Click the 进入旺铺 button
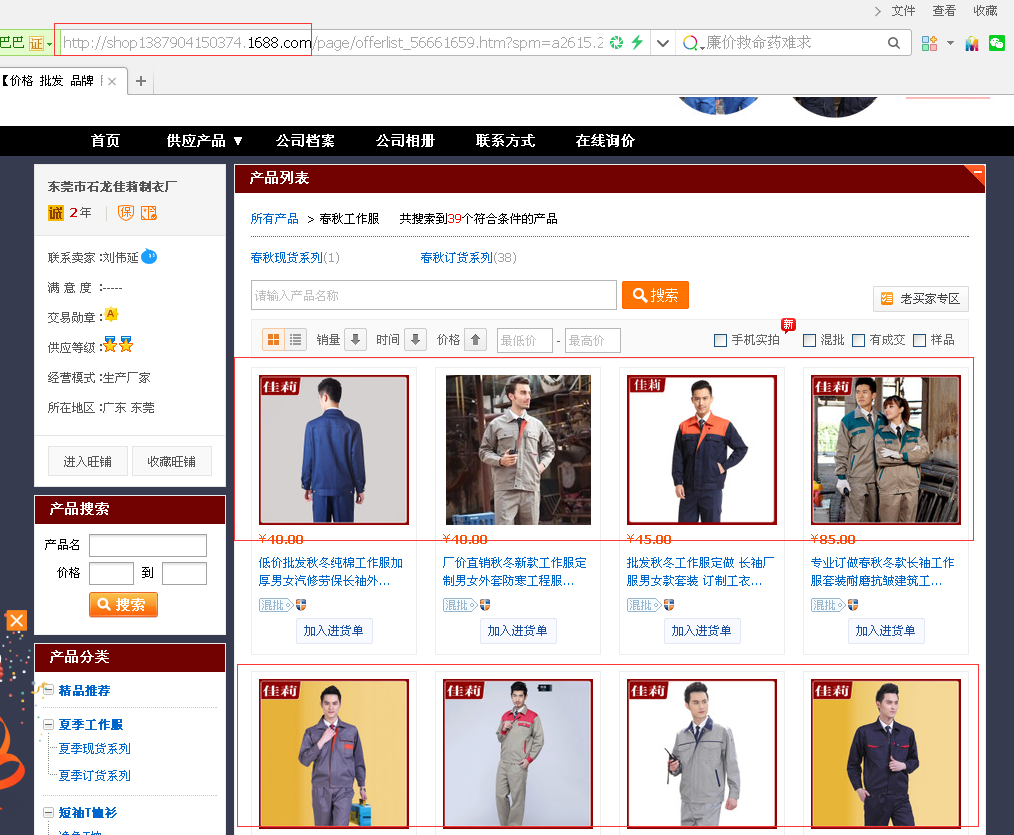Image resolution: width=1014 pixels, height=835 pixels. click(88, 461)
